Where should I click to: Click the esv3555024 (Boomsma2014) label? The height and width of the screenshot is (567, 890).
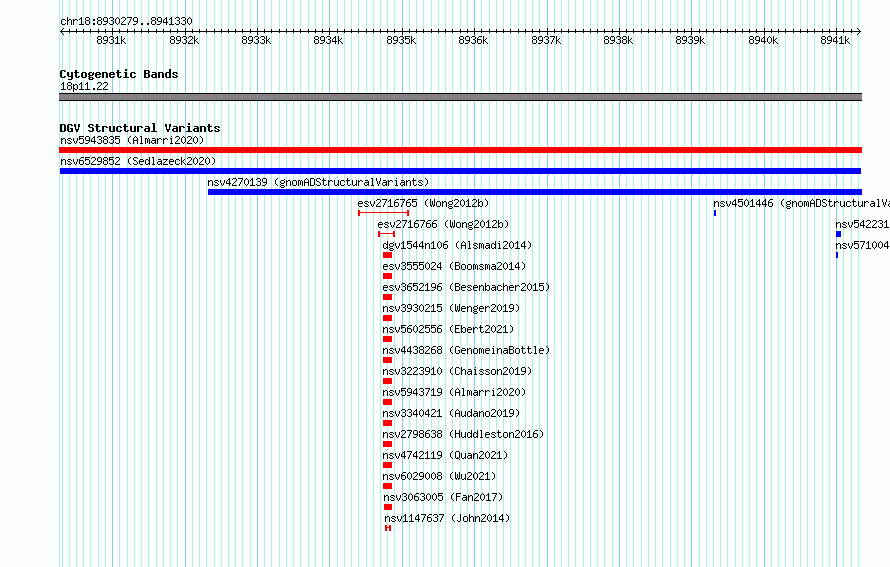(454, 266)
